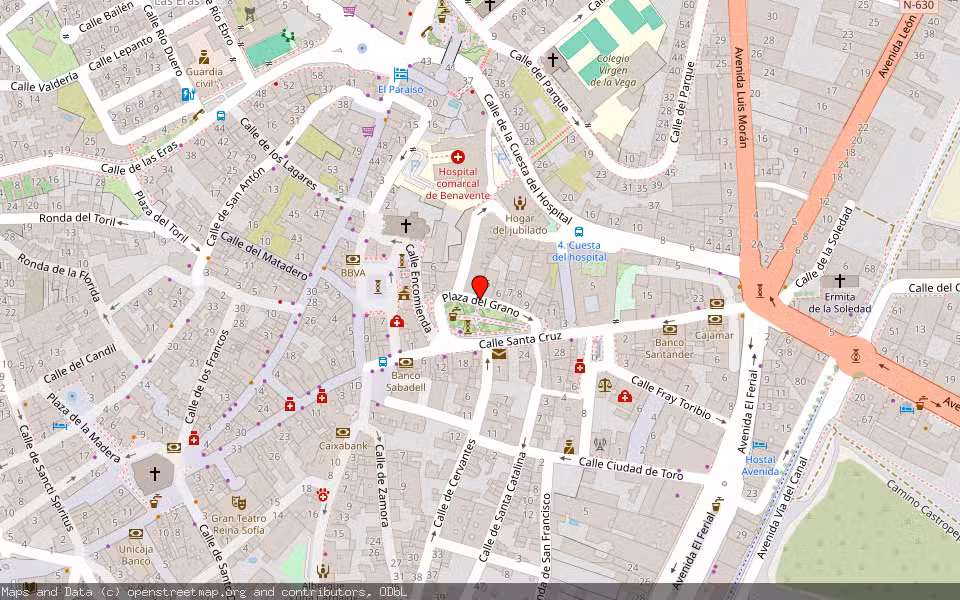Select the Unicaja Banco bank icon
Viewport: 960px width, 600px height.
pyautogui.click(x=136, y=533)
